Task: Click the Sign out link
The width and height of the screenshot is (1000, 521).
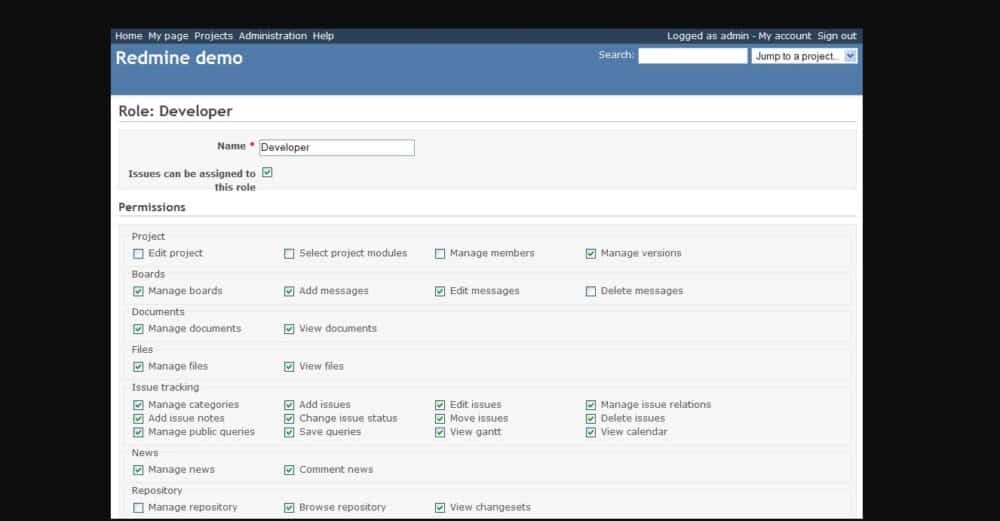Action: point(836,36)
